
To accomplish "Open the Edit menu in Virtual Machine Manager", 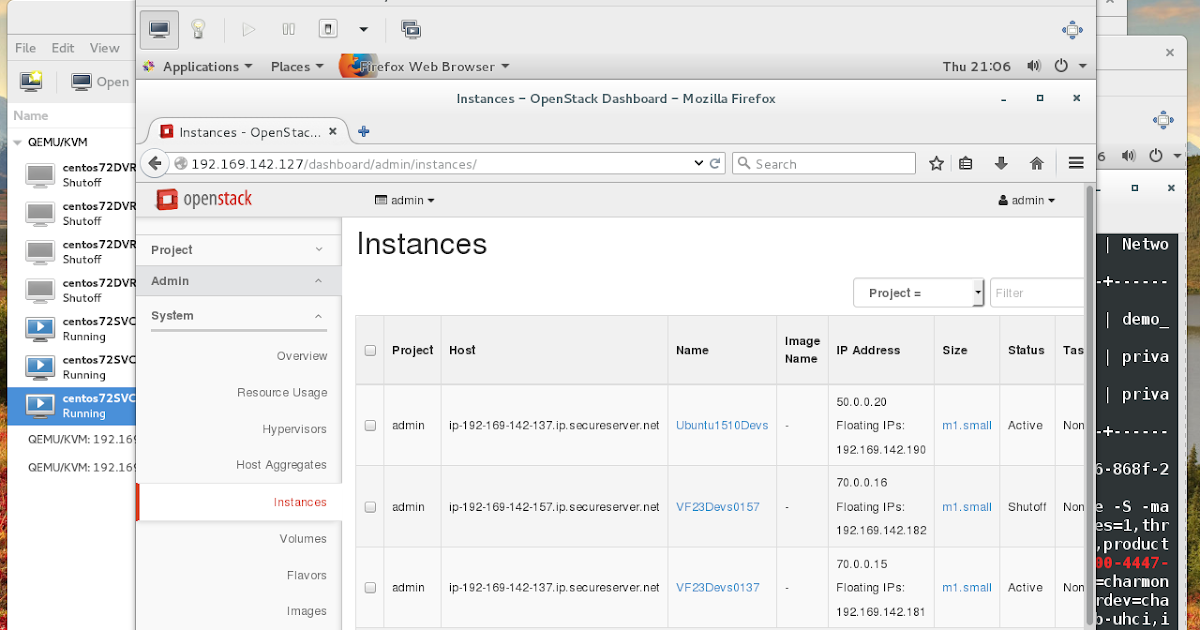I will [x=63, y=47].
